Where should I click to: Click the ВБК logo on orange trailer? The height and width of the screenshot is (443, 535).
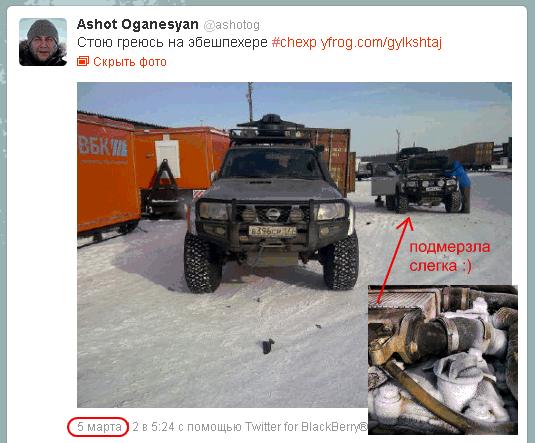(103, 146)
